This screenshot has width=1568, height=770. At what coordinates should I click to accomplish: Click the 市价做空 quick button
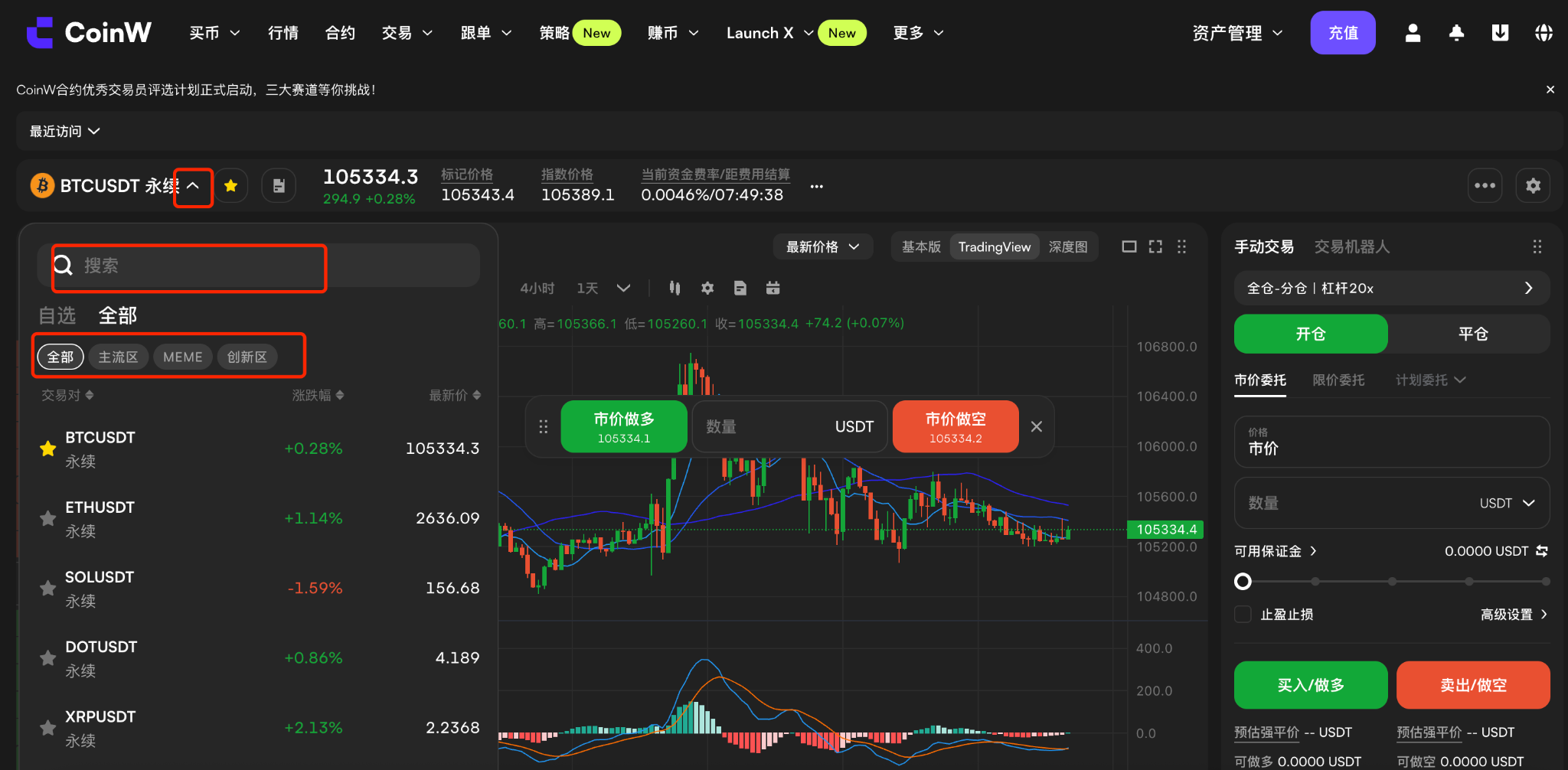[x=955, y=426]
